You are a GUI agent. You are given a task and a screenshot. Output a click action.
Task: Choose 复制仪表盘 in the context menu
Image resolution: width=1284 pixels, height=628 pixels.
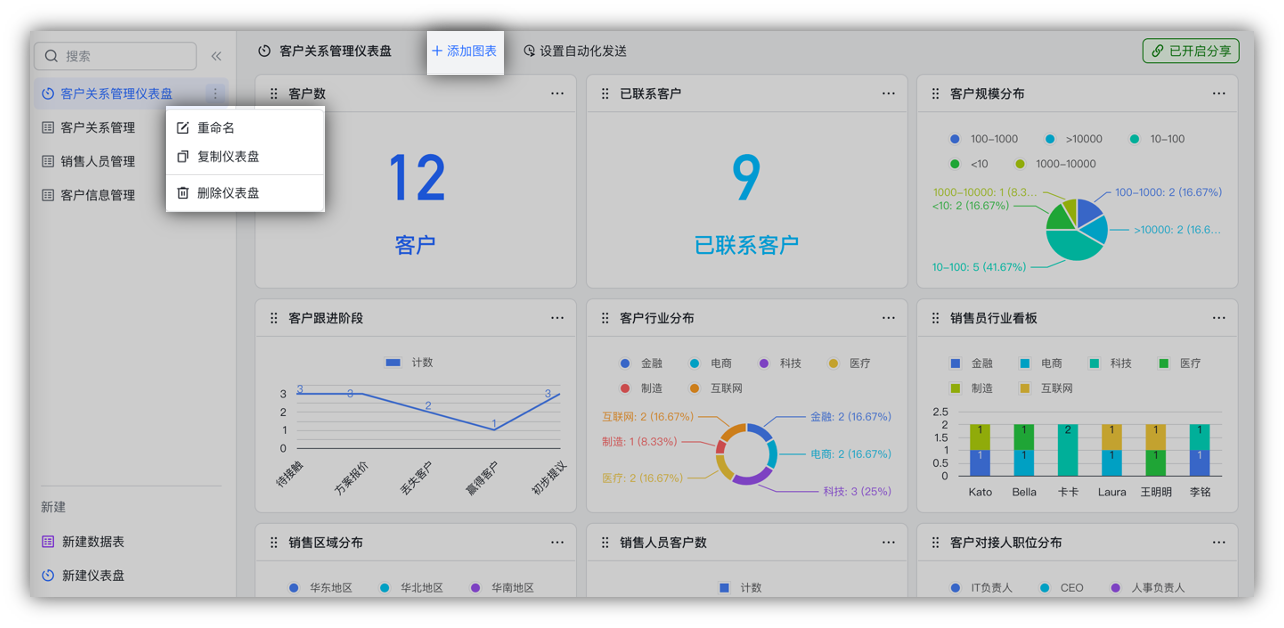tap(245, 157)
